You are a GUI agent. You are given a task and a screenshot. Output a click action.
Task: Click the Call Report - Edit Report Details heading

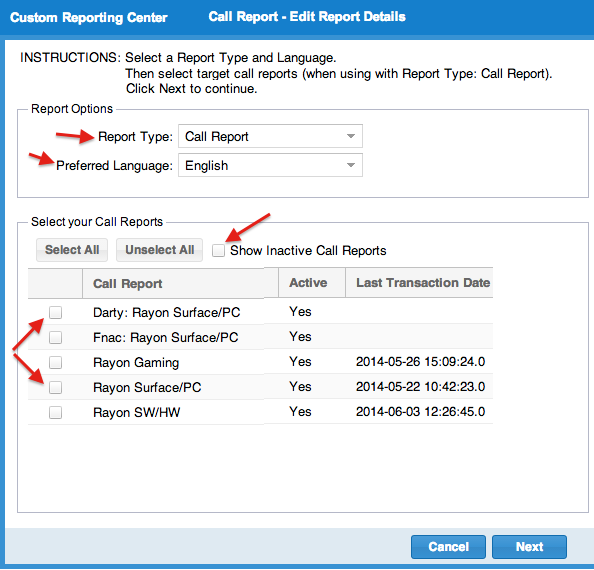tap(307, 17)
